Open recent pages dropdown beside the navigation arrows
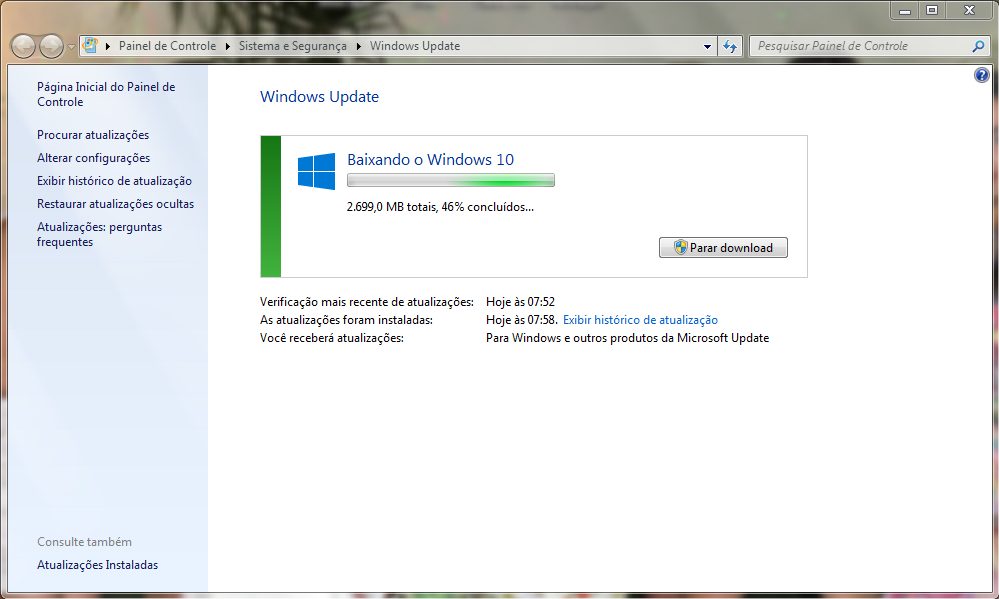The image size is (999, 599). coord(71,47)
